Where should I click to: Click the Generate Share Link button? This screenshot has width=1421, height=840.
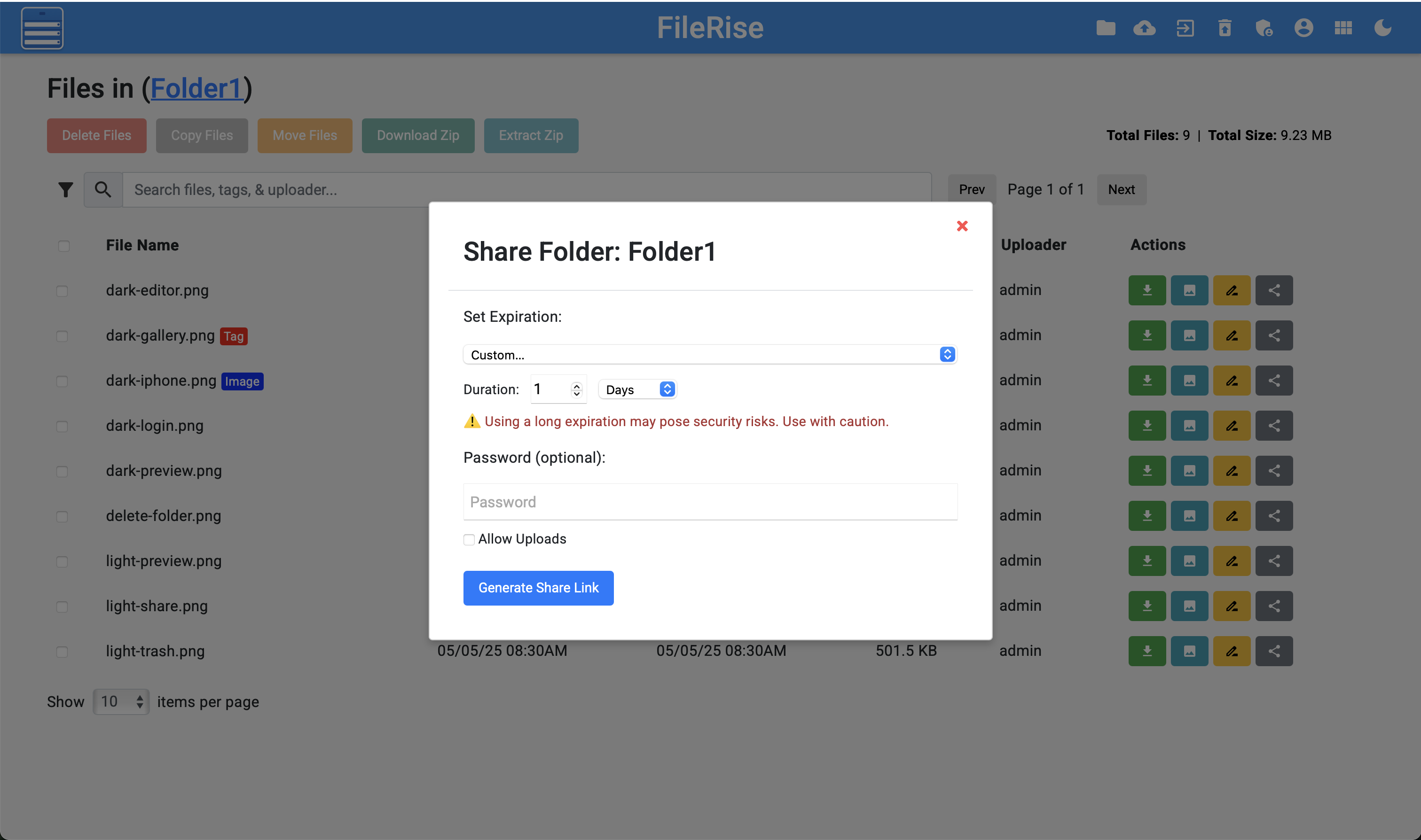[538, 588]
